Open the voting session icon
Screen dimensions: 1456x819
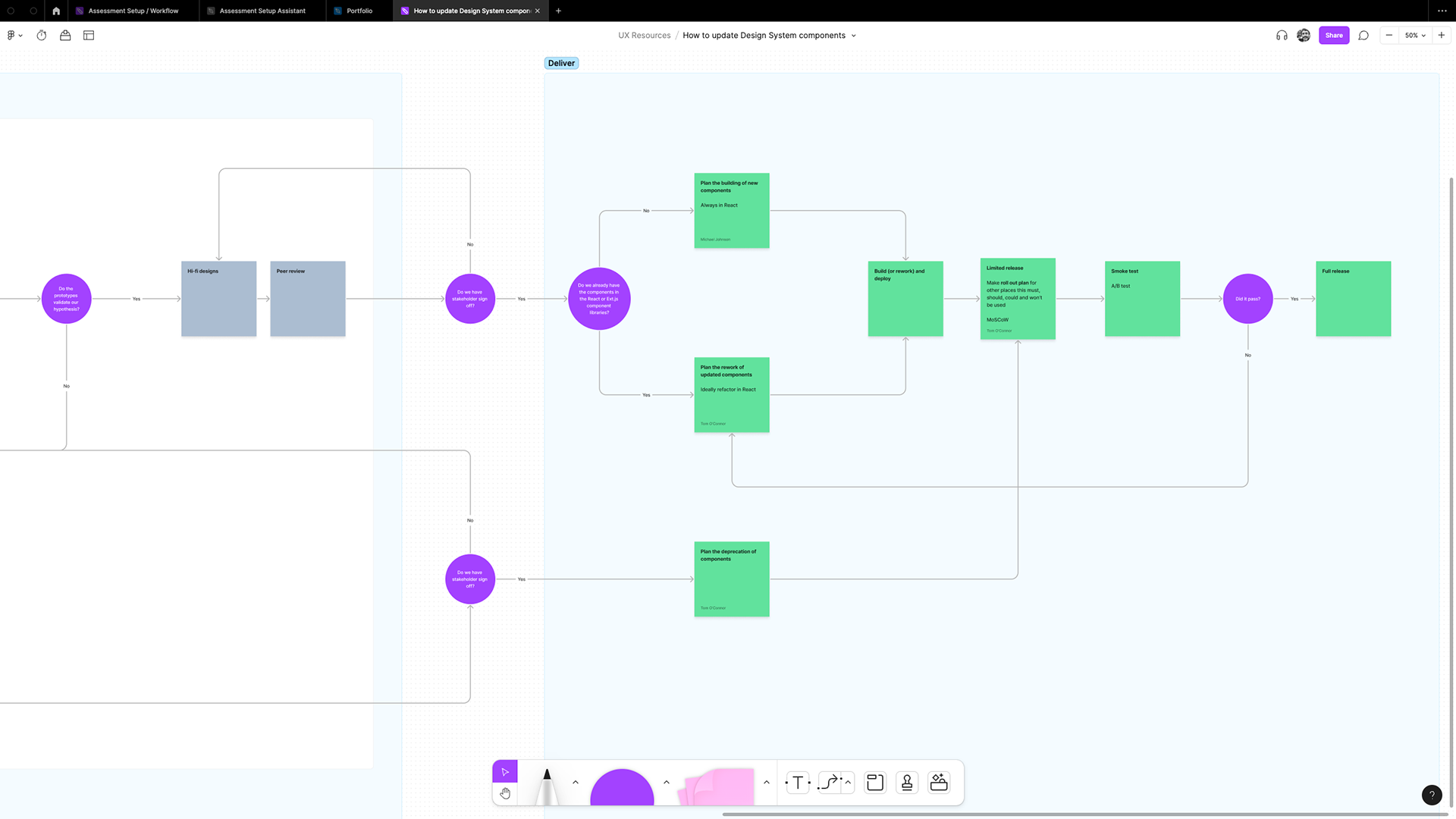(65, 35)
